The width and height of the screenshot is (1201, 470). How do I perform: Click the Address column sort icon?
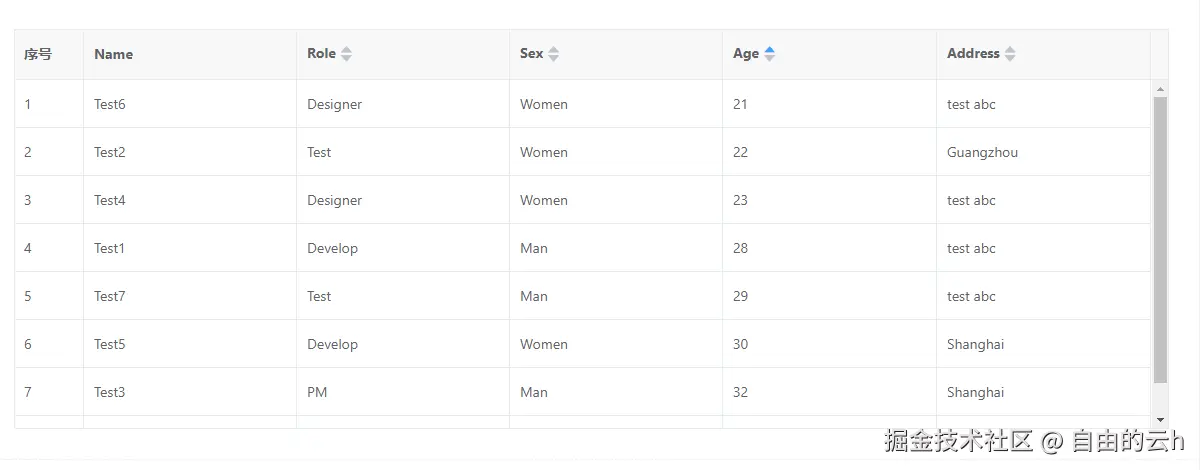pyautogui.click(x=1010, y=54)
